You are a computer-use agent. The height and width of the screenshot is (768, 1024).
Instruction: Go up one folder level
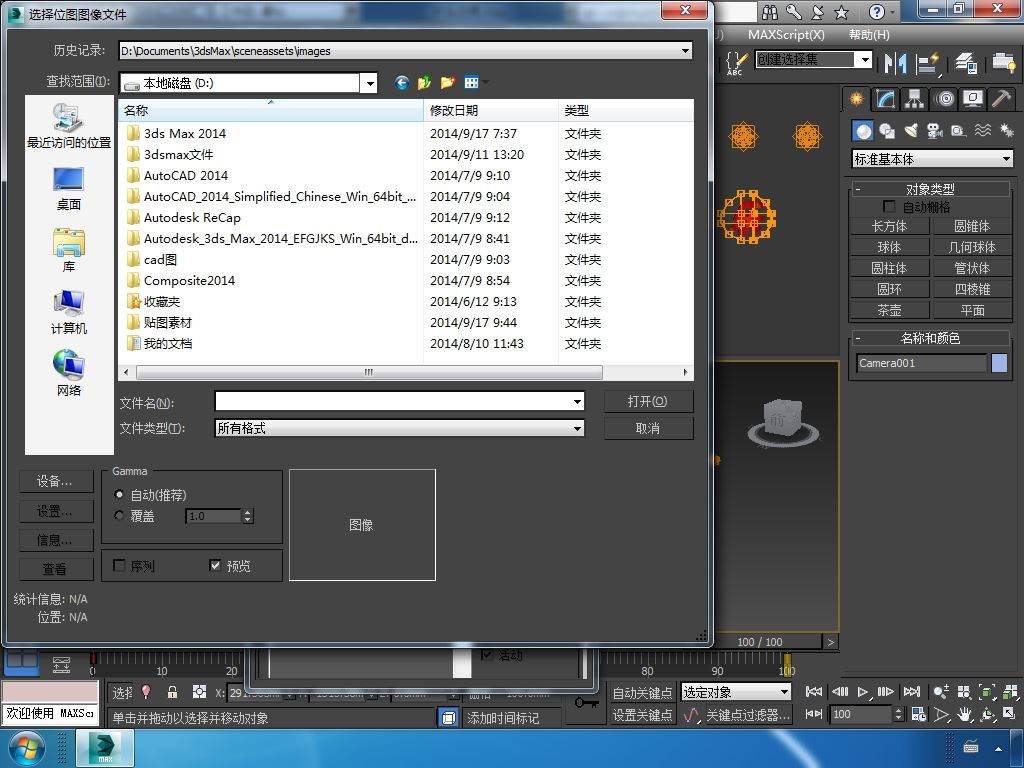[x=424, y=82]
